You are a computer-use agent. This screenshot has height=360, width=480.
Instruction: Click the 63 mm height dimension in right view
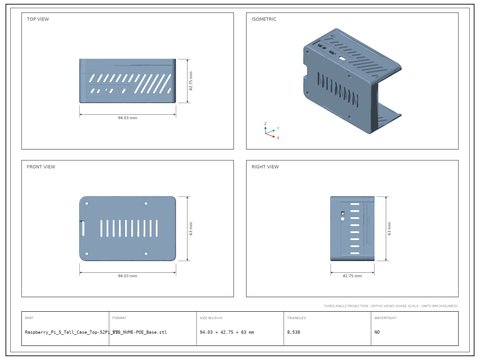389,229
